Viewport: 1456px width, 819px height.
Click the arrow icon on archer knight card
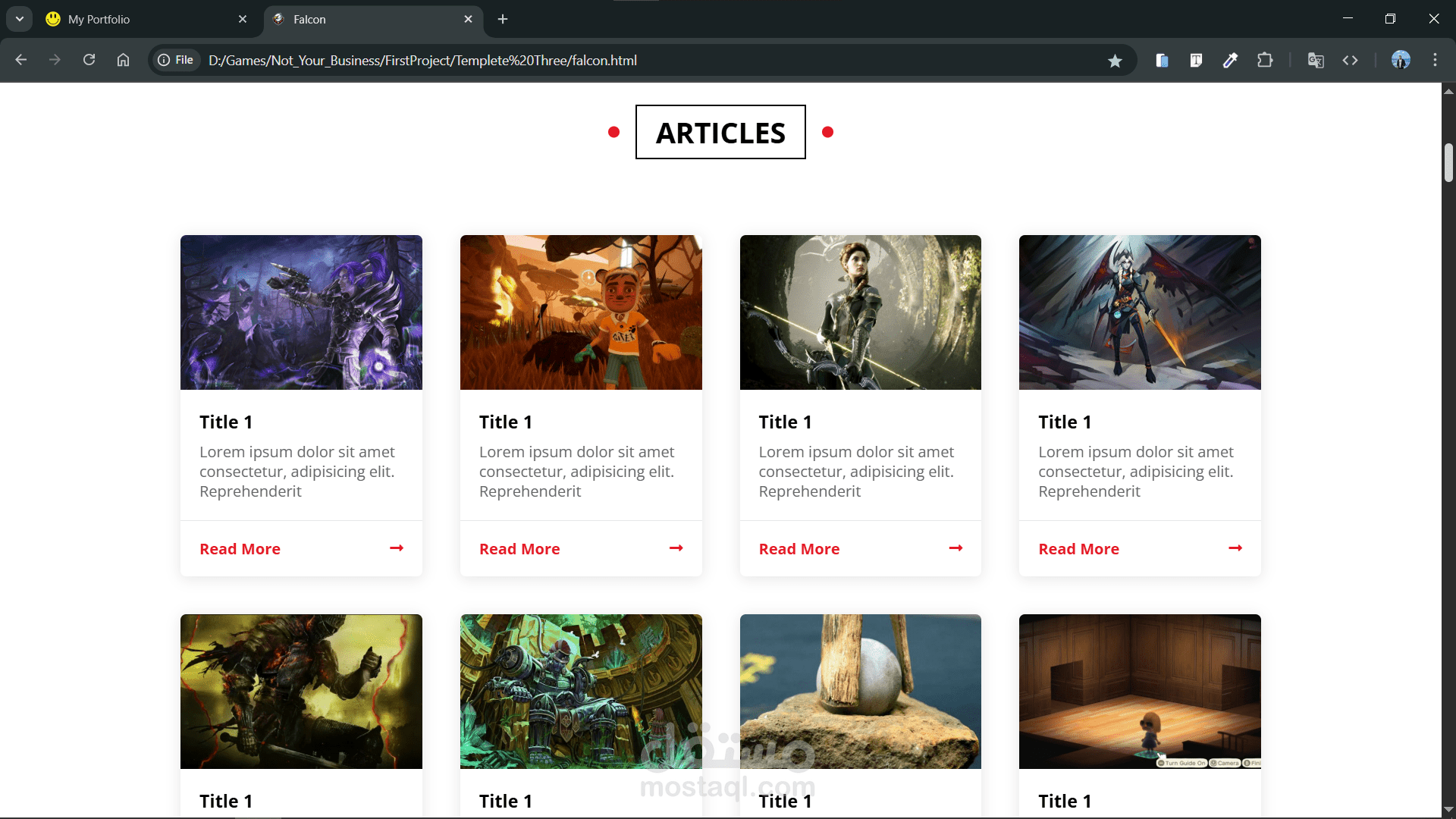click(955, 548)
